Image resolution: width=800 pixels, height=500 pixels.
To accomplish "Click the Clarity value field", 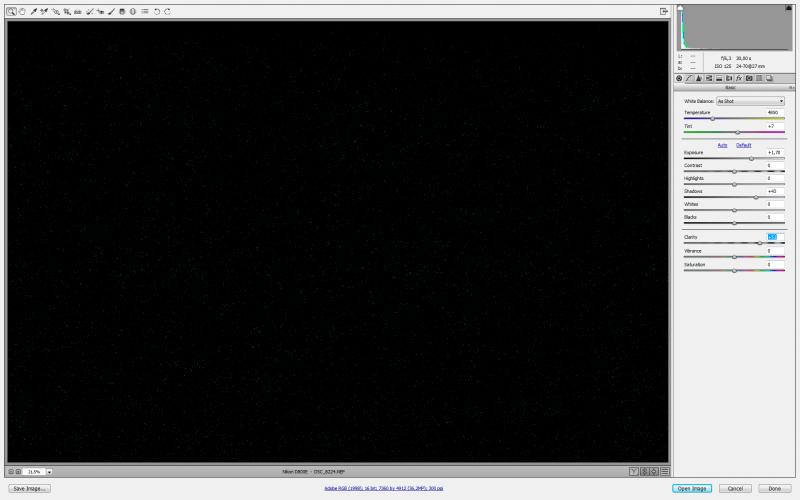I will pyautogui.click(x=774, y=237).
